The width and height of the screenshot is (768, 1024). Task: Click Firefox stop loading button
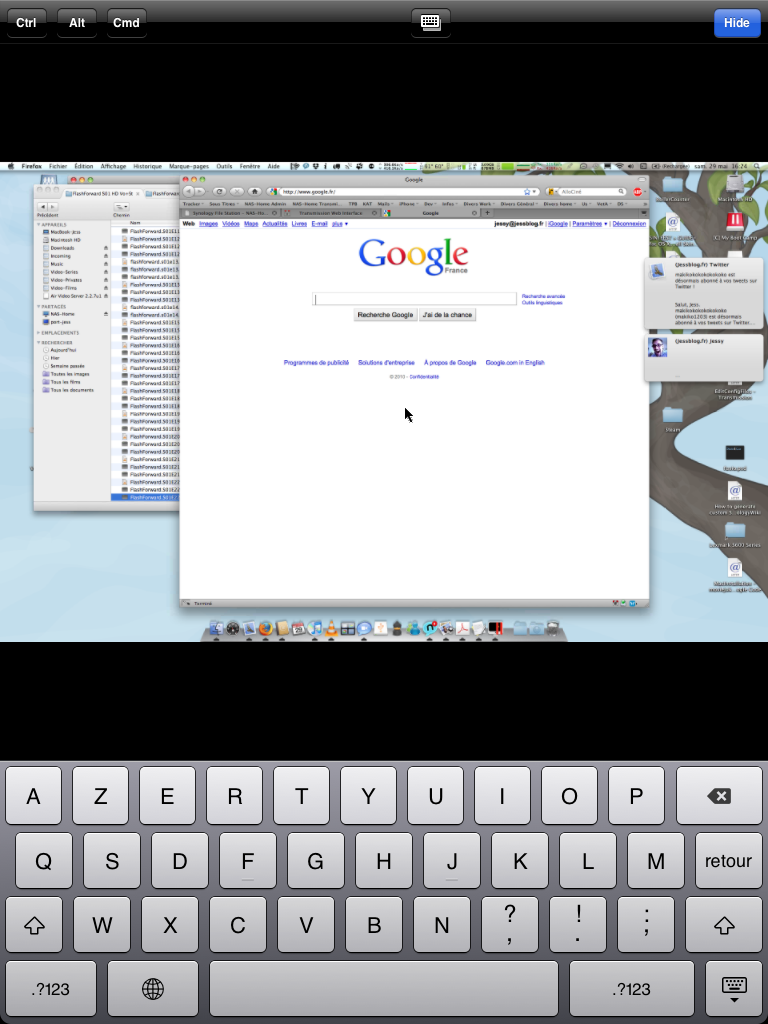pyautogui.click(x=237, y=191)
